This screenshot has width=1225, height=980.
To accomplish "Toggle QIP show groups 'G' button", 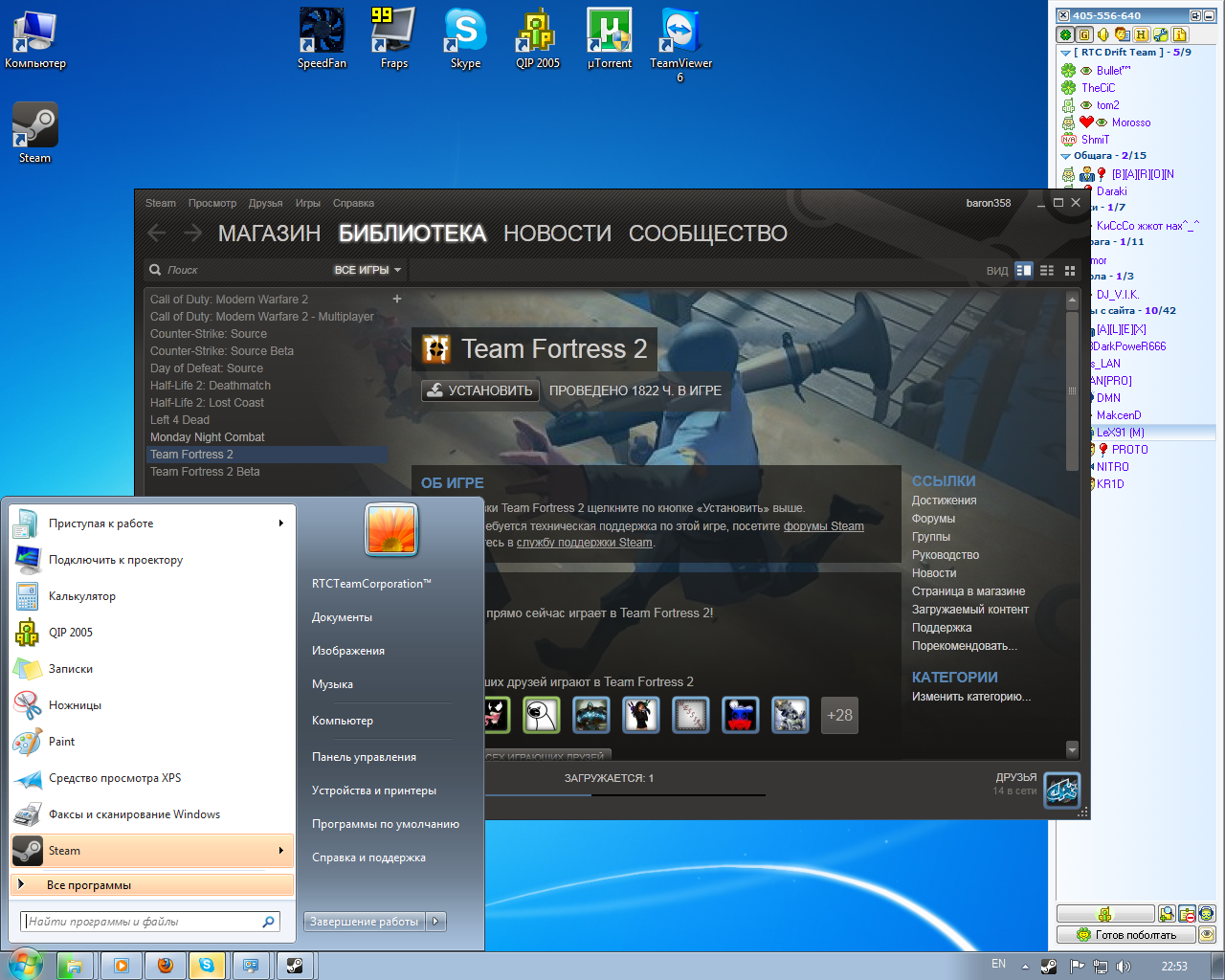I will click(1084, 34).
